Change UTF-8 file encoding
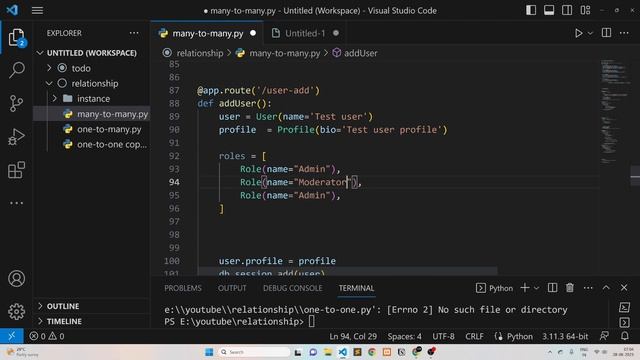The image size is (640, 360). (x=443, y=336)
